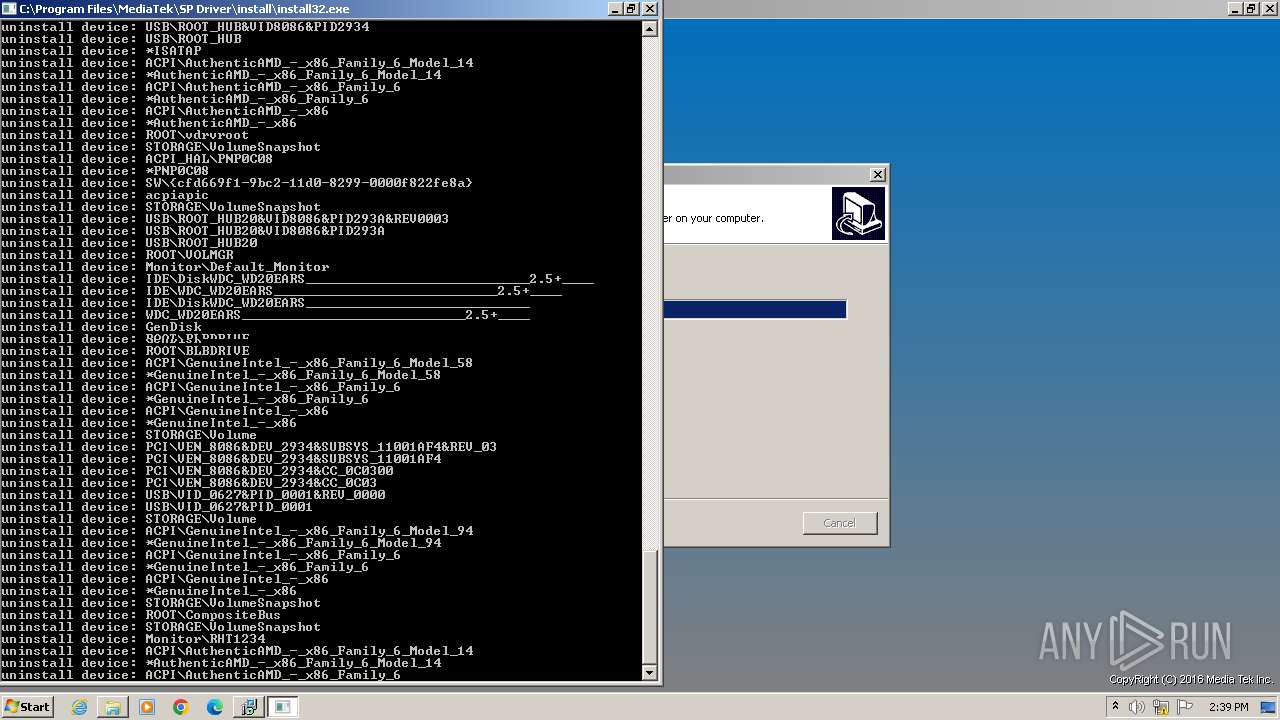Screen dimensions: 1280x720
Task: Click line 'uninstall device: *ISATAP'
Action: [101, 51]
